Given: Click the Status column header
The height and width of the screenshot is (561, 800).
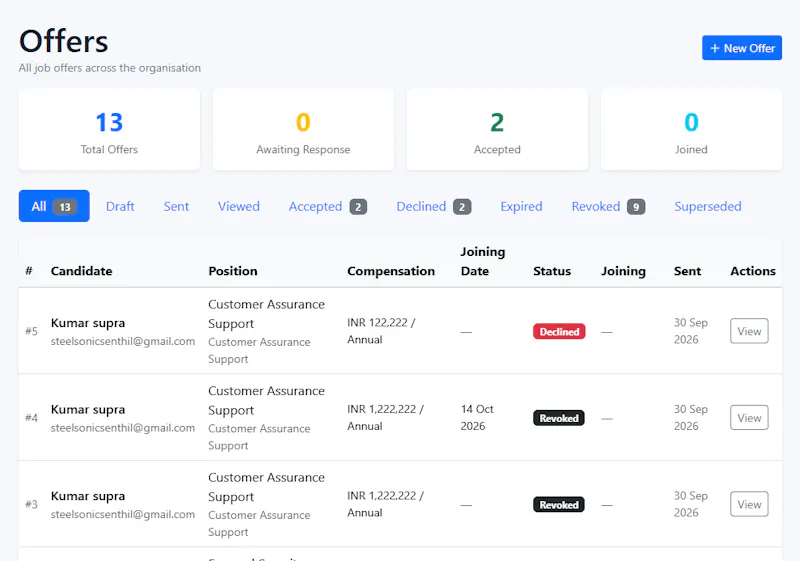Looking at the screenshot, I should point(552,271).
